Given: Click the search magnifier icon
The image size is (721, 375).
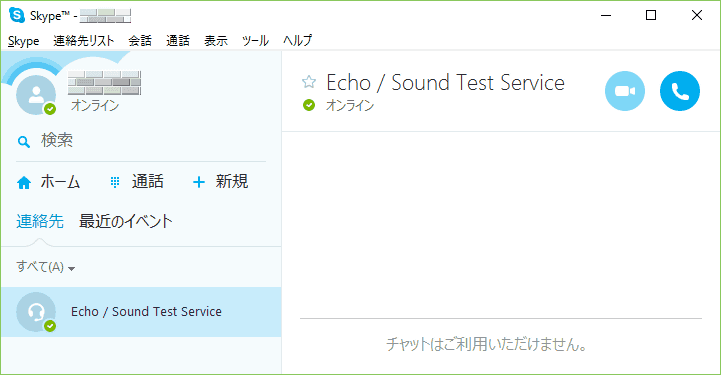Looking at the screenshot, I should (24, 142).
